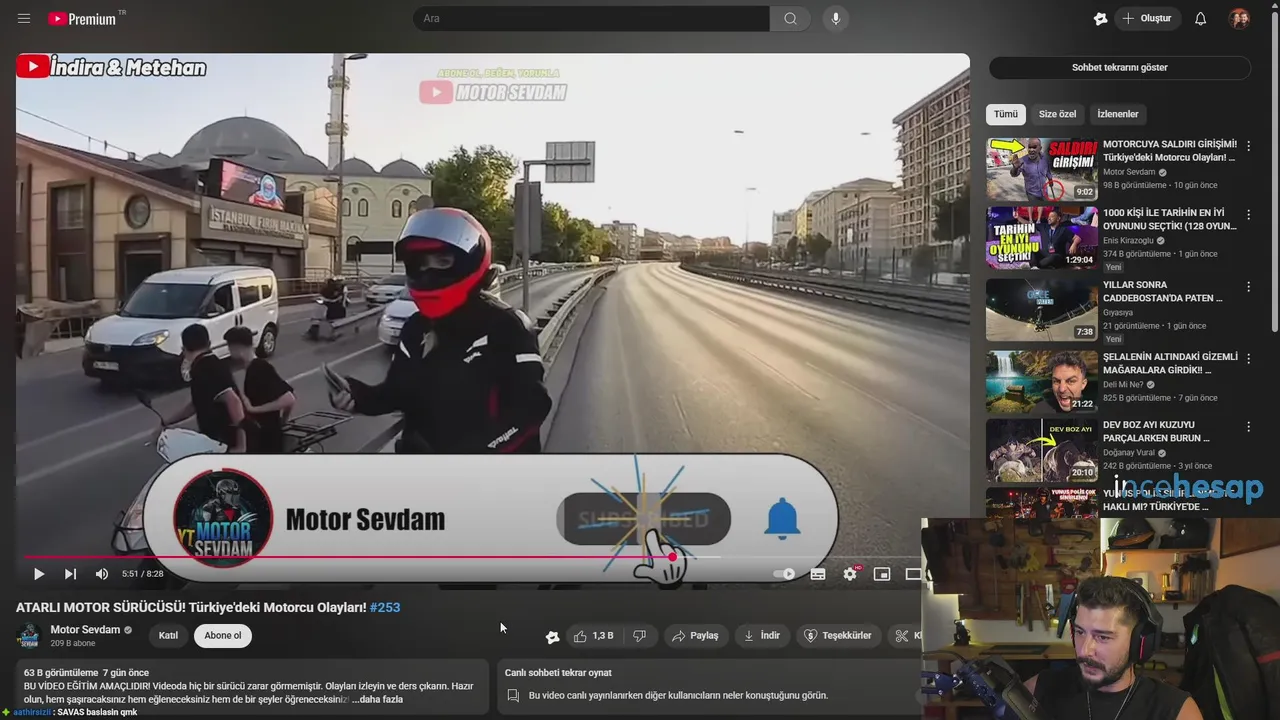Open Motor Sevdam channel avatar
1280x720 pixels.
pyautogui.click(x=29, y=636)
